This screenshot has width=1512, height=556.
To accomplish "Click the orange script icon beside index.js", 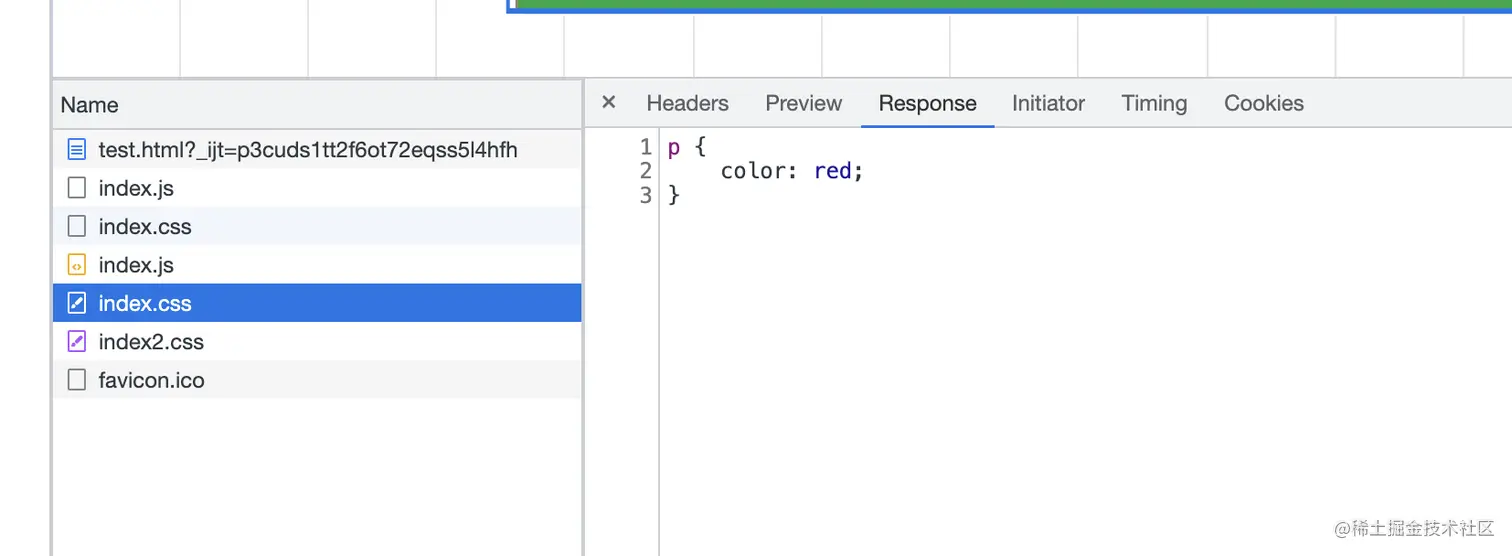I will tap(77, 265).
